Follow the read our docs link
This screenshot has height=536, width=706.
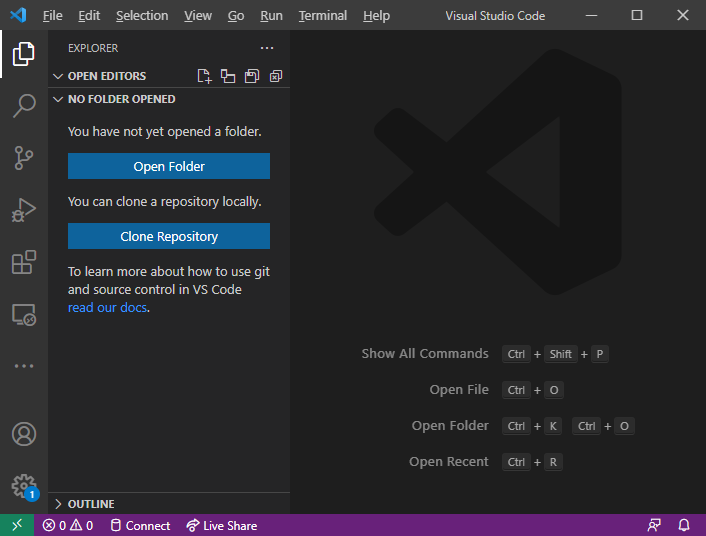[107, 308]
